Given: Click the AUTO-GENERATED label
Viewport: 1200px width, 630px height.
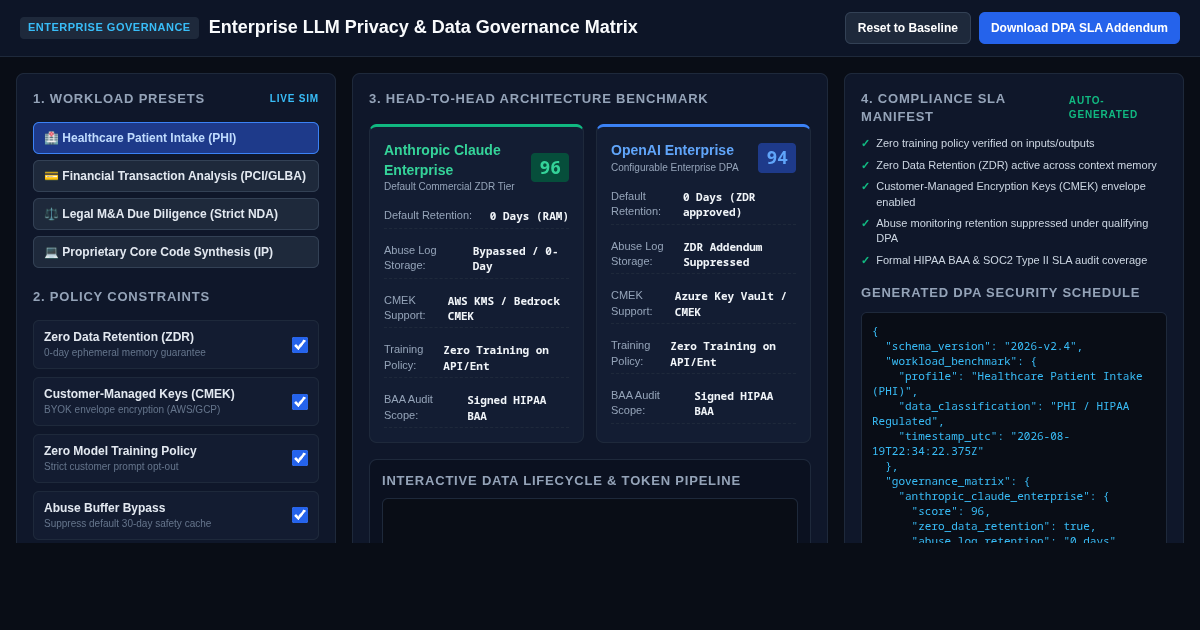Looking at the screenshot, I should click(1103, 107).
